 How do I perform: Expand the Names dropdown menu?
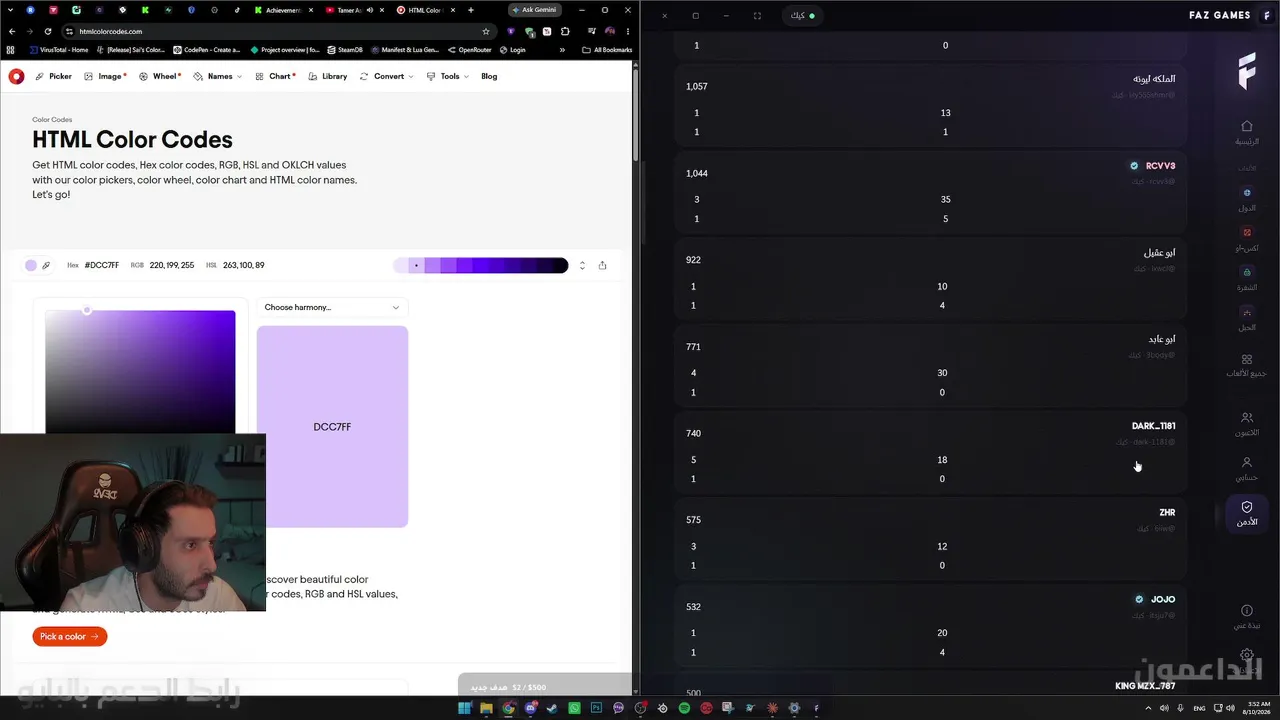tap(218, 76)
